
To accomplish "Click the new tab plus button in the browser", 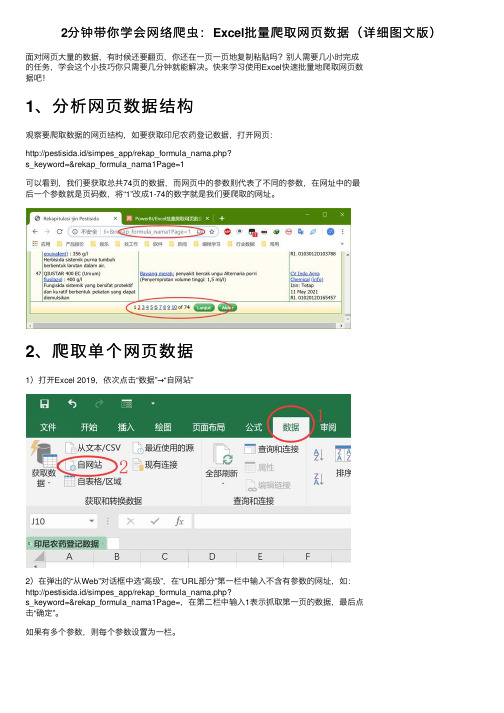I will coord(222,218).
